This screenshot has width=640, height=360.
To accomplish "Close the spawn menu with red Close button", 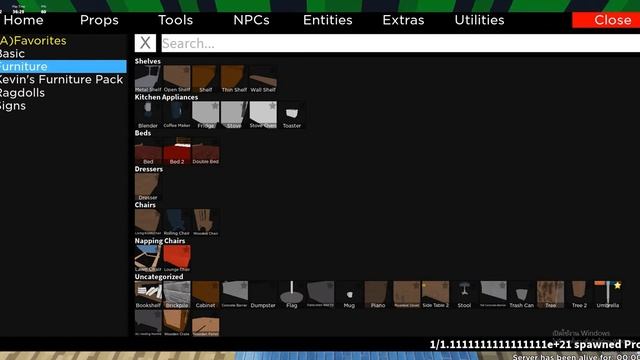I will point(606,20).
